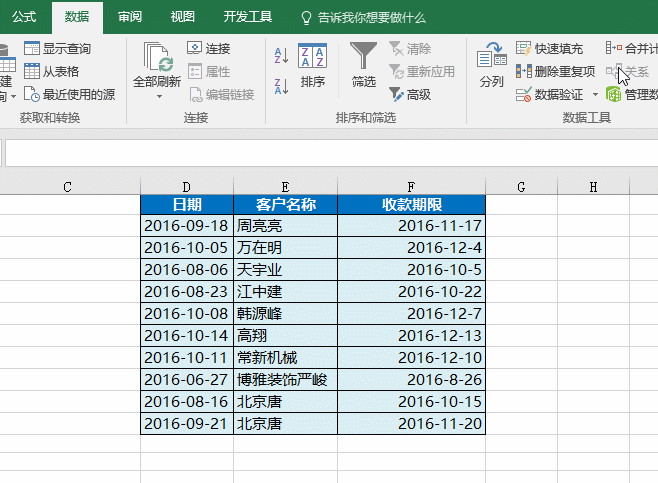Viewport: 658px width, 483px height.
Task: Switch to the Formulas (公式) tab
Action: coord(24,17)
